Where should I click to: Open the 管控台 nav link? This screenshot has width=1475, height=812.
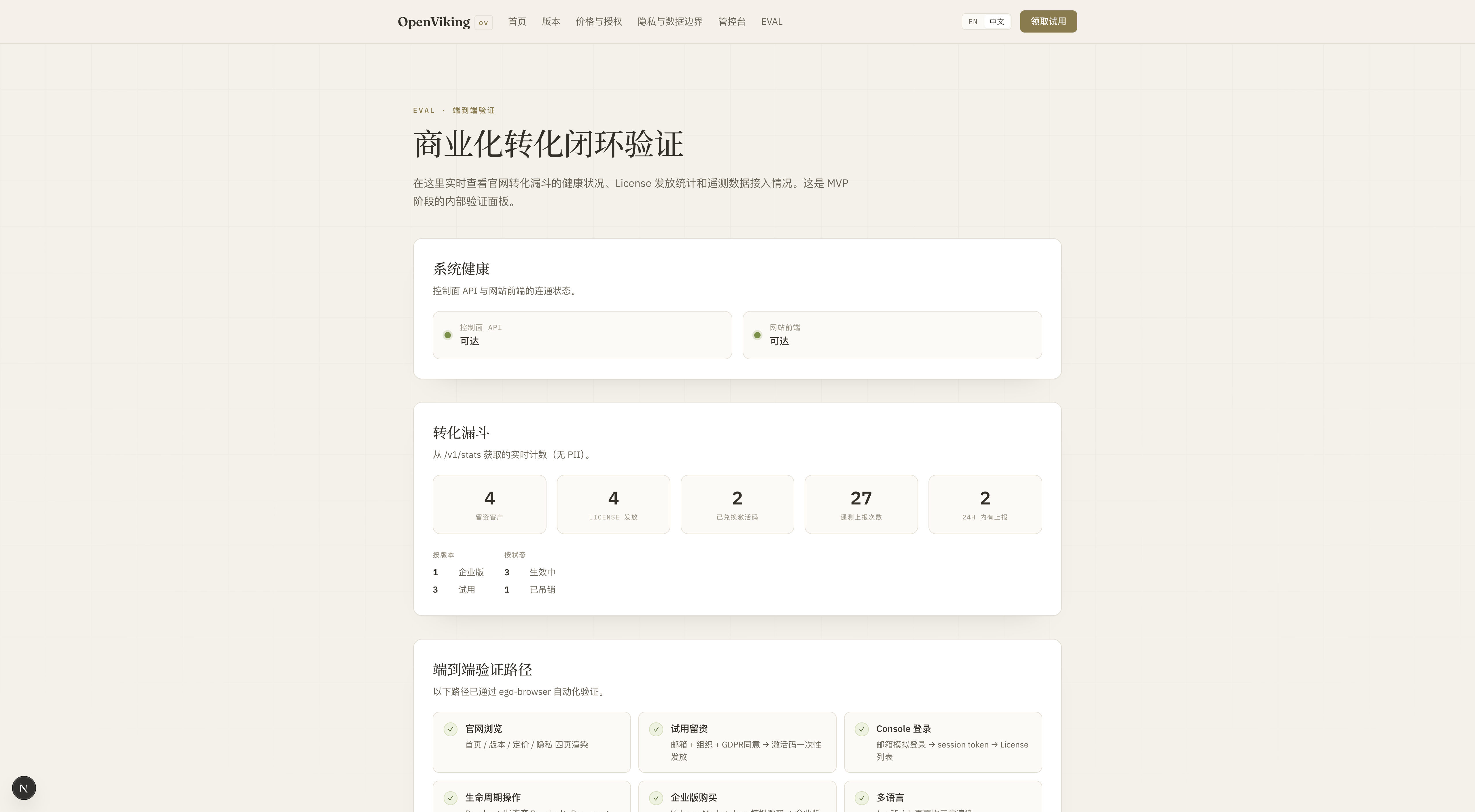732,22
